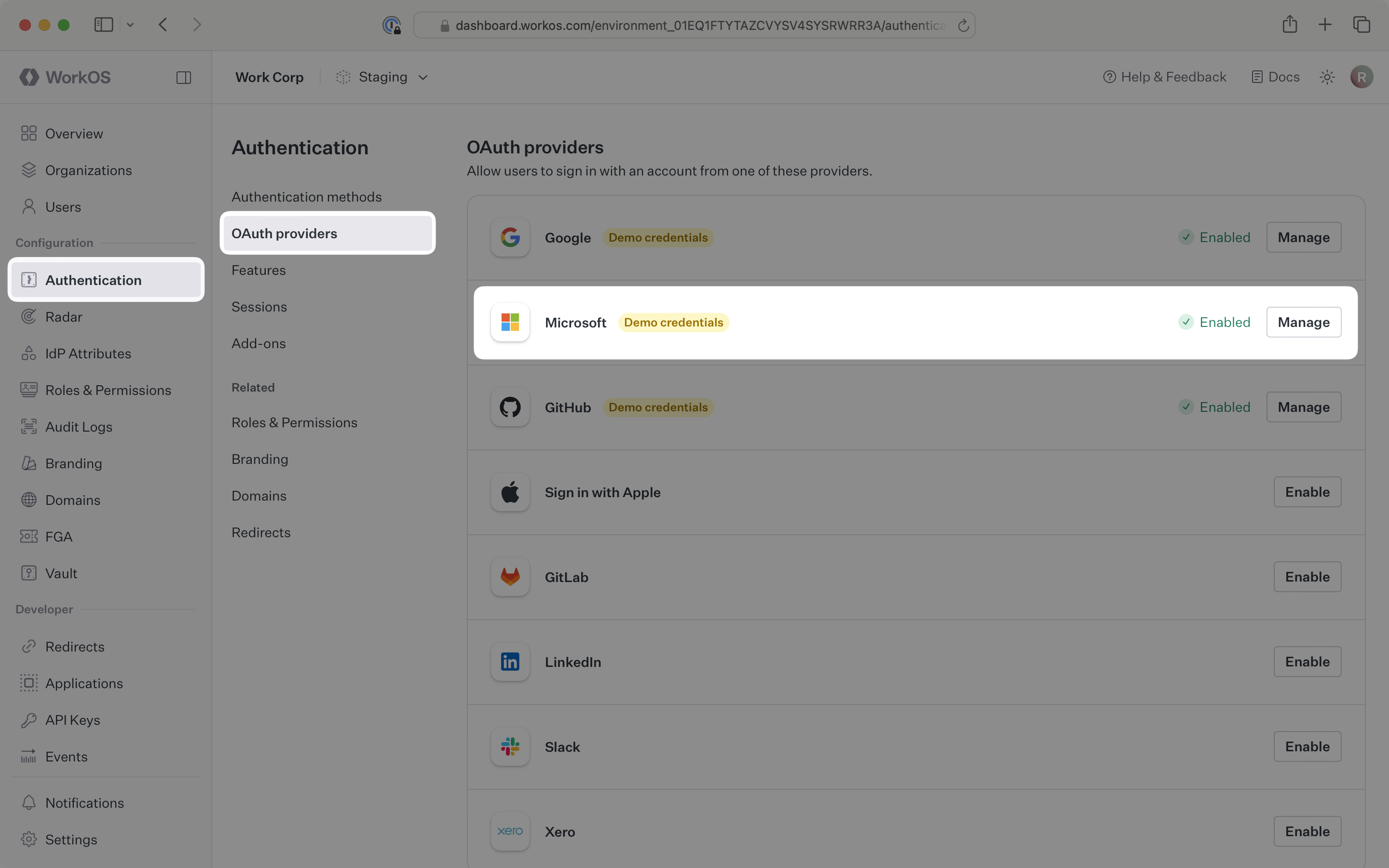
Task: Reload page with the refresh icon
Action: click(963, 25)
